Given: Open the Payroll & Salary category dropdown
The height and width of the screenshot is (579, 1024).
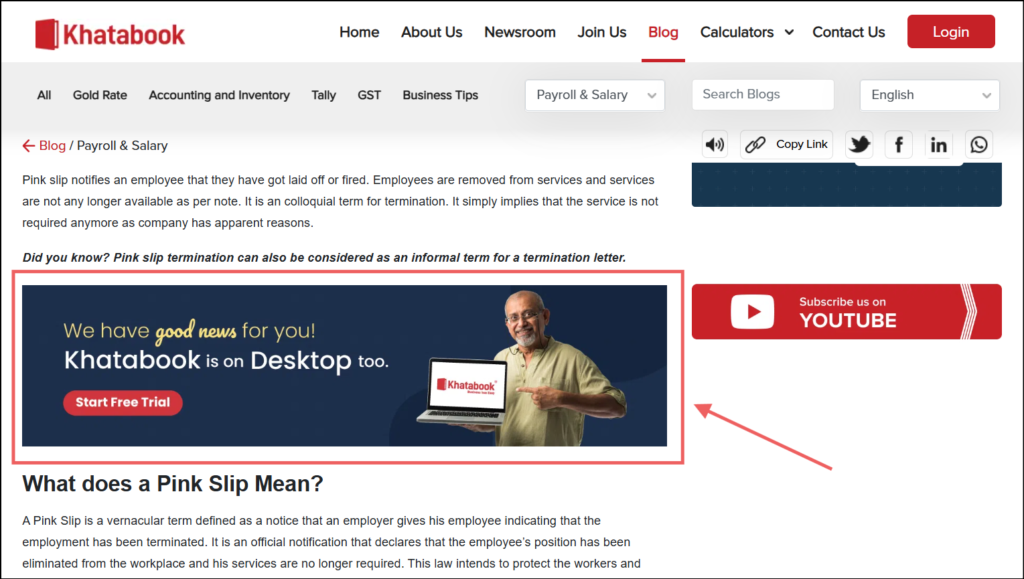Looking at the screenshot, I should click(594, 95).
